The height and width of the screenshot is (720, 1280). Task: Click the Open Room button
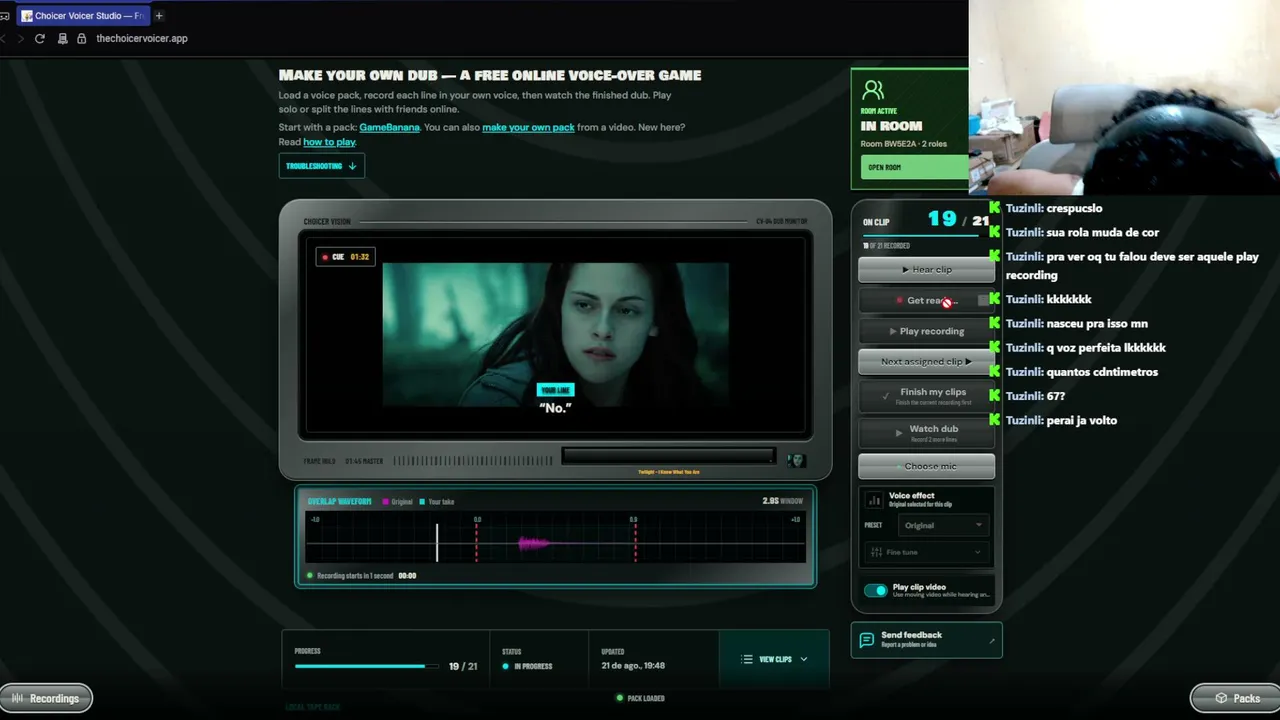tap(913, 167)
